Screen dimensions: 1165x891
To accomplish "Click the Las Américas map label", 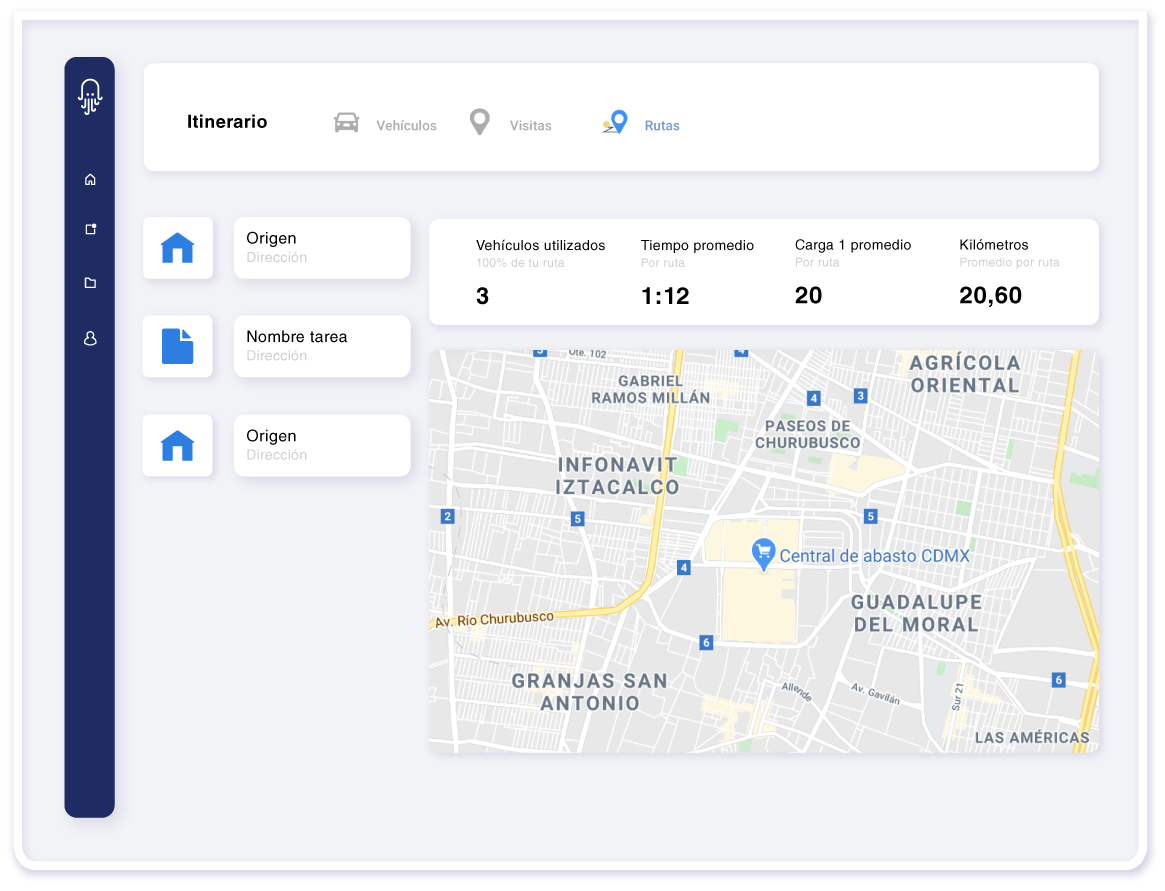I will point(1032,737).
